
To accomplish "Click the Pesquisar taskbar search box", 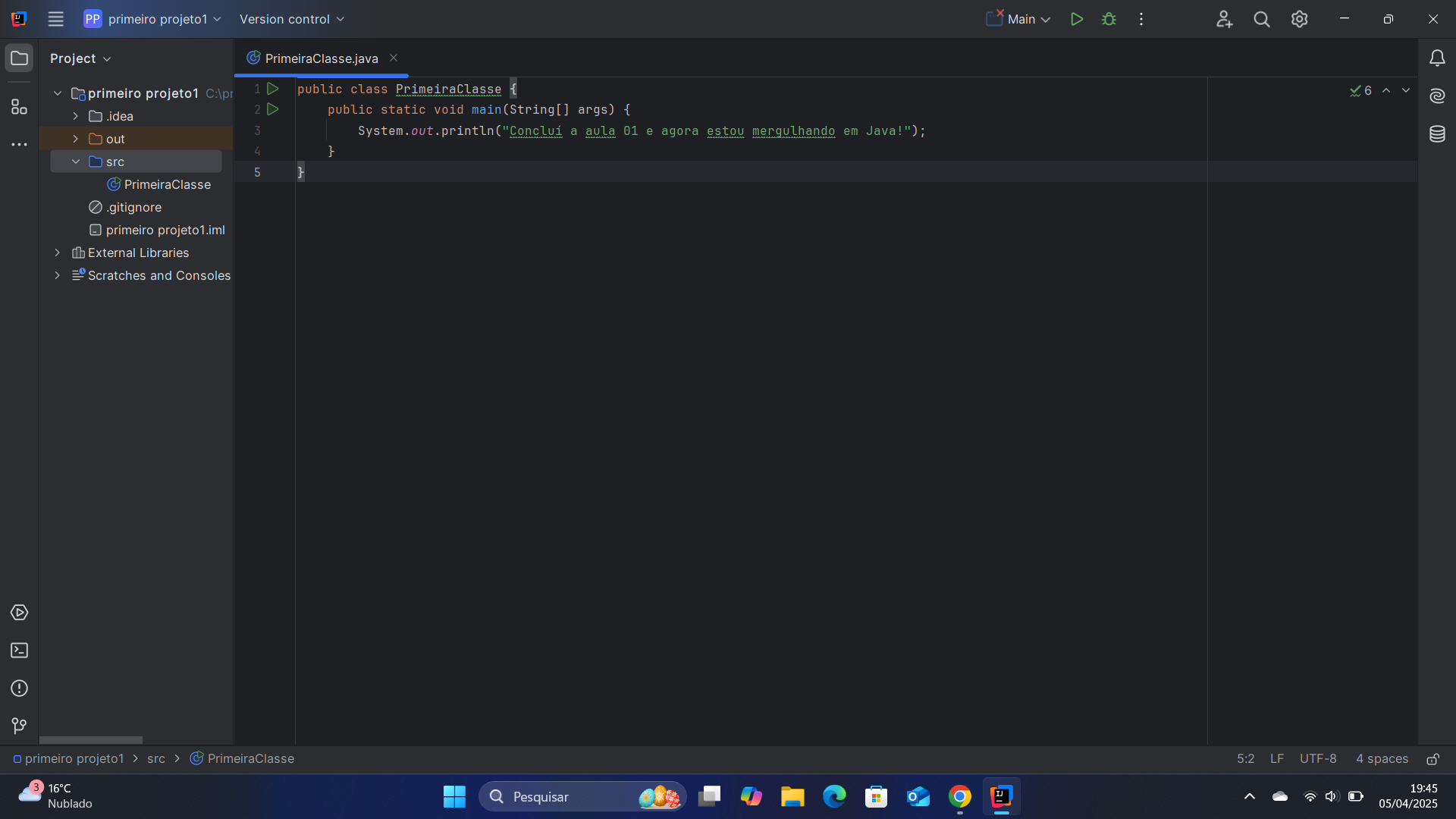I will click(x=582, y=797).
